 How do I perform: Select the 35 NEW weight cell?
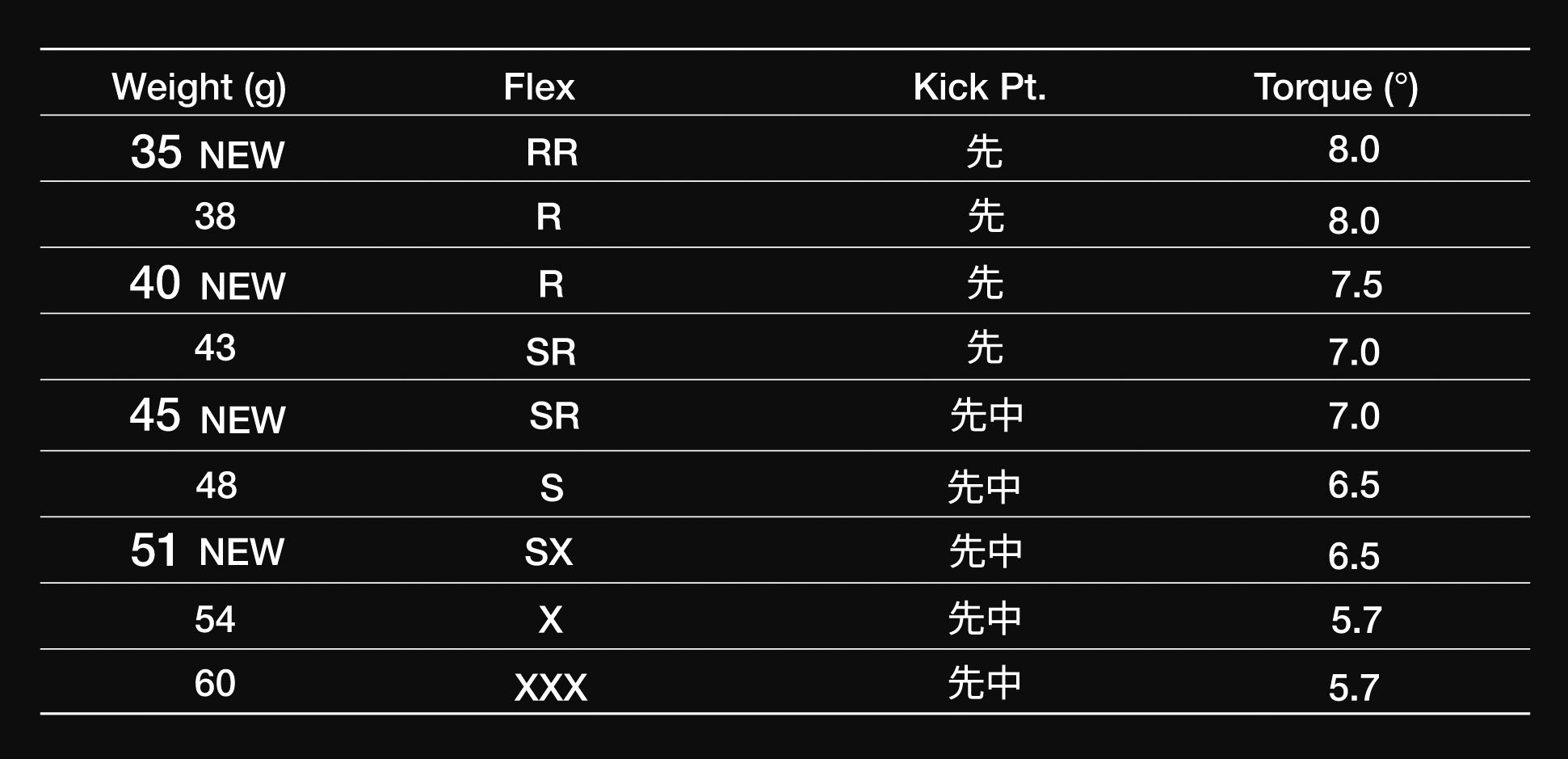point(208,152)
